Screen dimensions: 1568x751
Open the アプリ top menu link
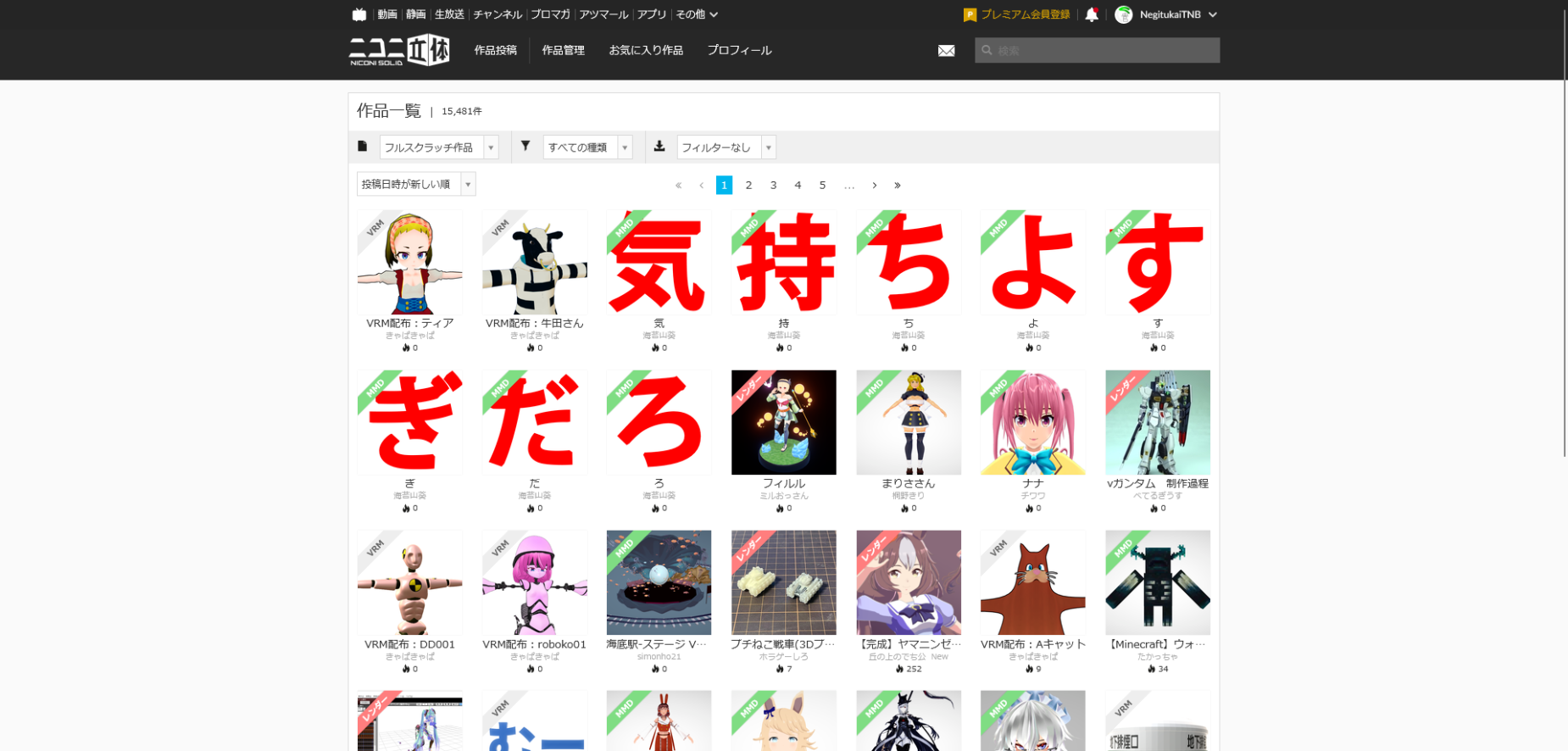click(652, 14)
